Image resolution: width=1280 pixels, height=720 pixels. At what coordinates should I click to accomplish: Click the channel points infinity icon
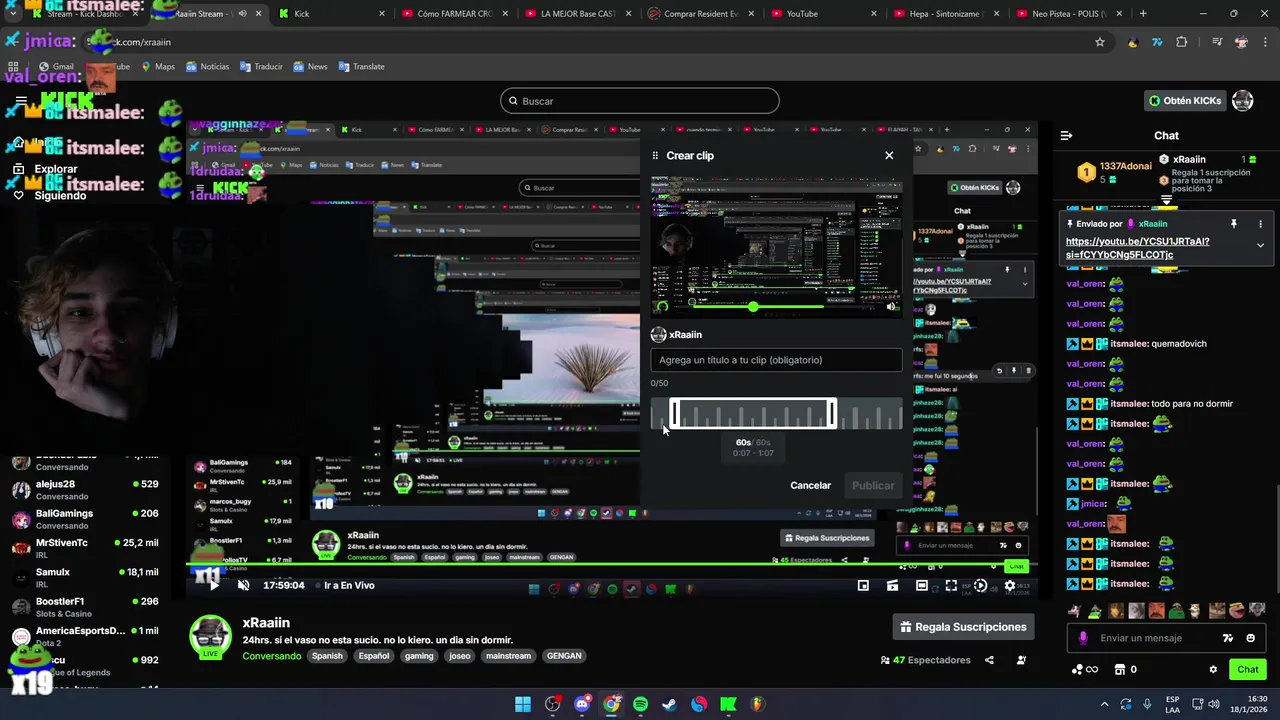click(1085, 669)
